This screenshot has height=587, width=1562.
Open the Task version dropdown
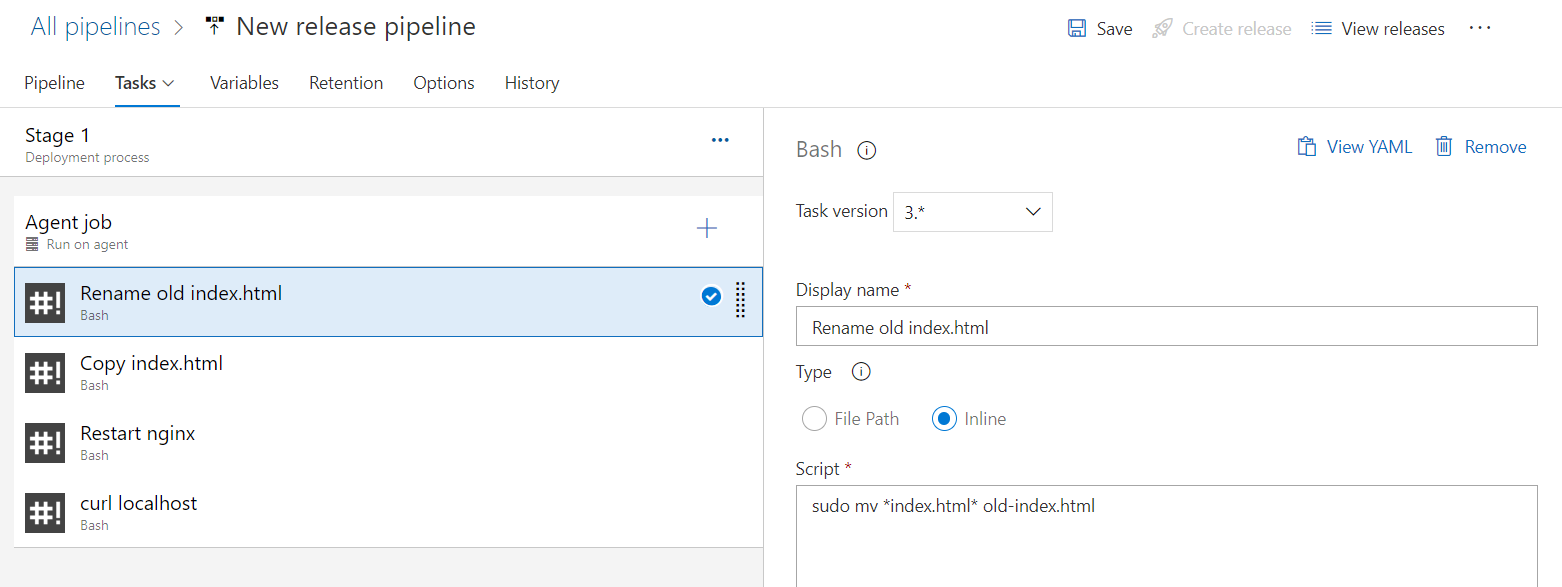972,212
